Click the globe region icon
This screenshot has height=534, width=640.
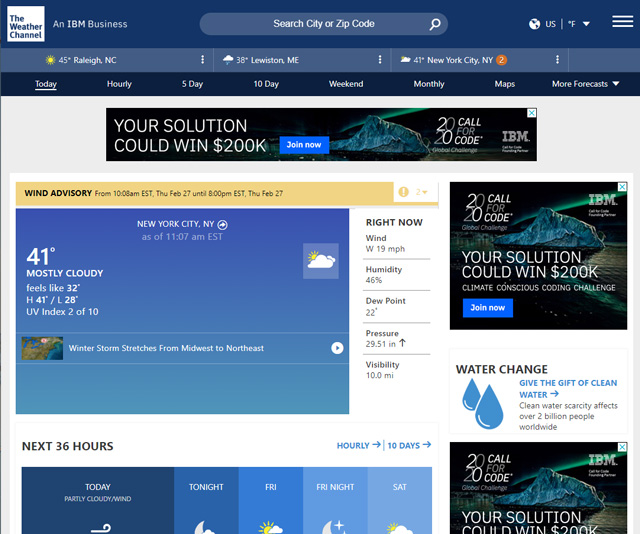pos(534,24)
